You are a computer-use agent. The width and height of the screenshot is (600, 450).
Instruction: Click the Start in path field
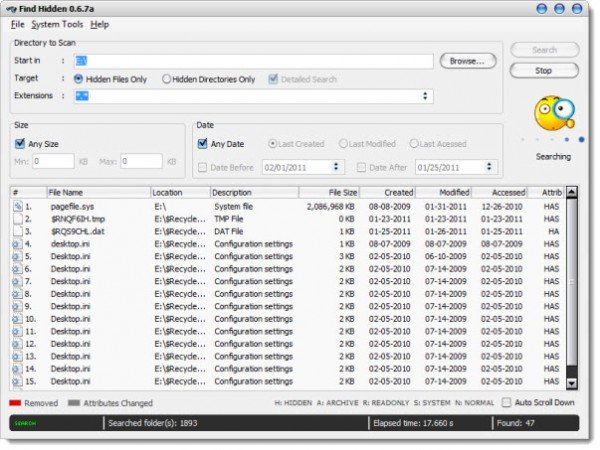click(x=253, y=61)
